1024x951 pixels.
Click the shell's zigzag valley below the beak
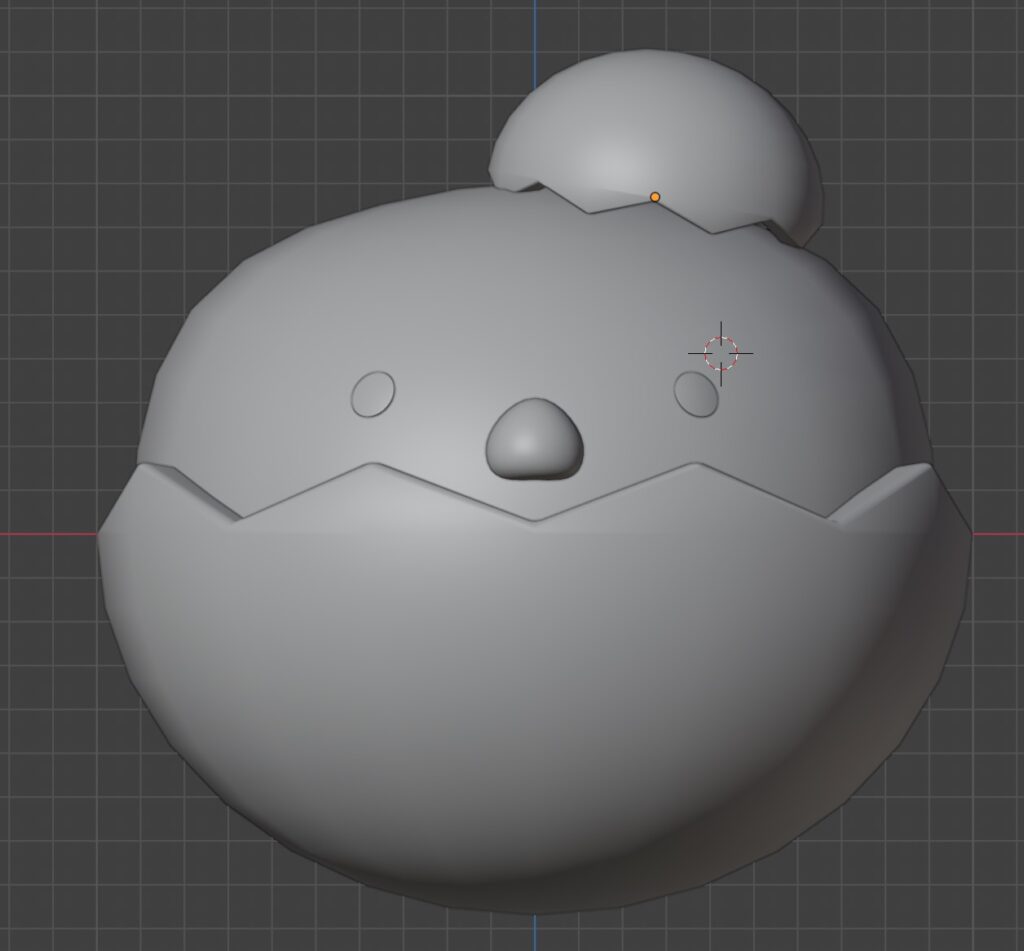(x=534, y=519)
